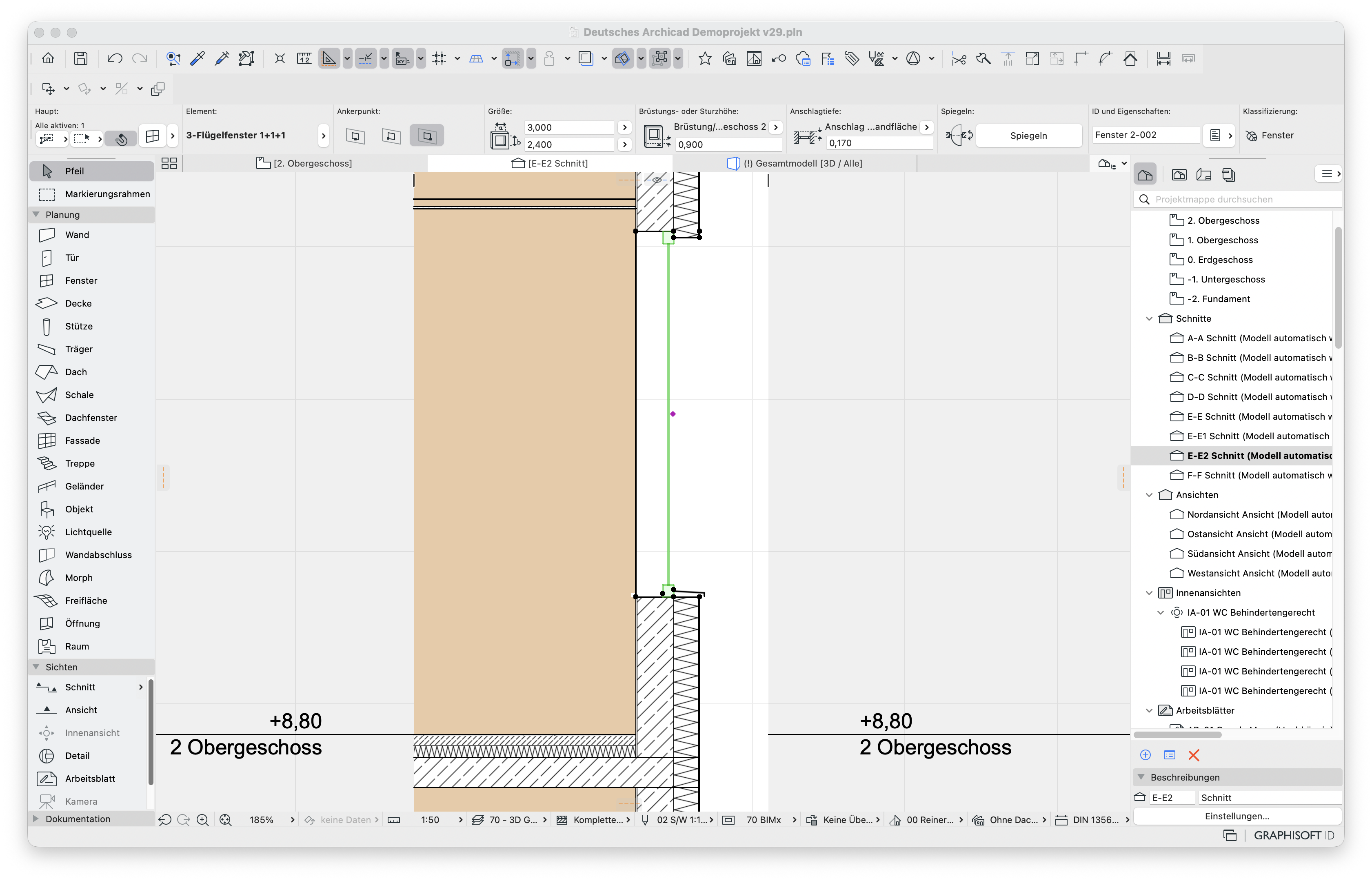Toggle the grid snap button
1372x881 pixels.
click(x=439, y=58)
